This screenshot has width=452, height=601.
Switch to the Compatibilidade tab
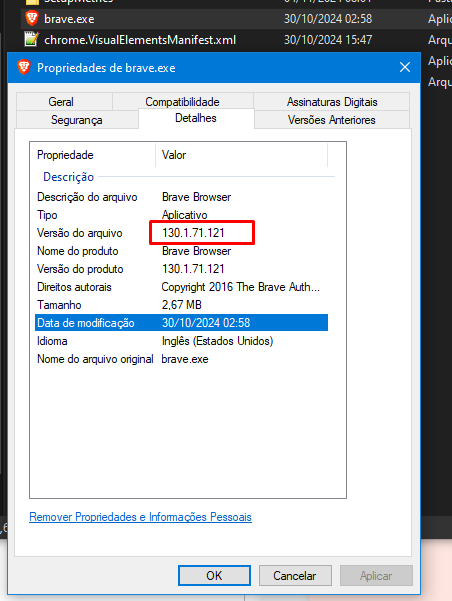click(x=182, y=102)
